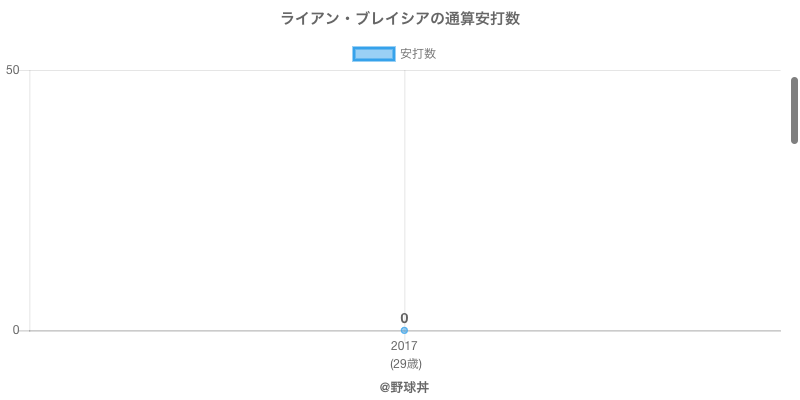Viewport: 800px width, 400px height.
Task: Click the left vertical y-axis line
Action: (x=30, y=200)
